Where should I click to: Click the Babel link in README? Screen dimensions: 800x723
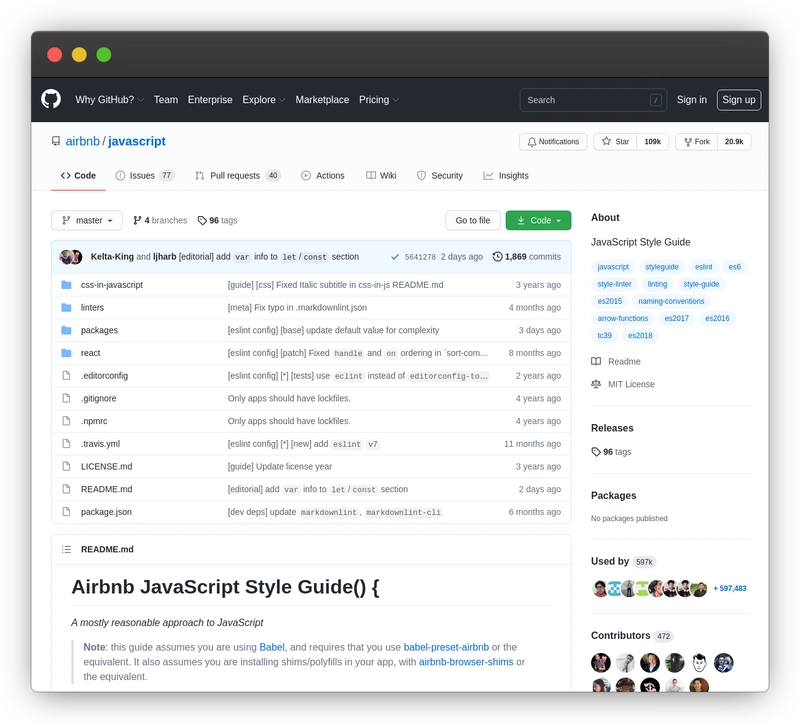(272, 647)
